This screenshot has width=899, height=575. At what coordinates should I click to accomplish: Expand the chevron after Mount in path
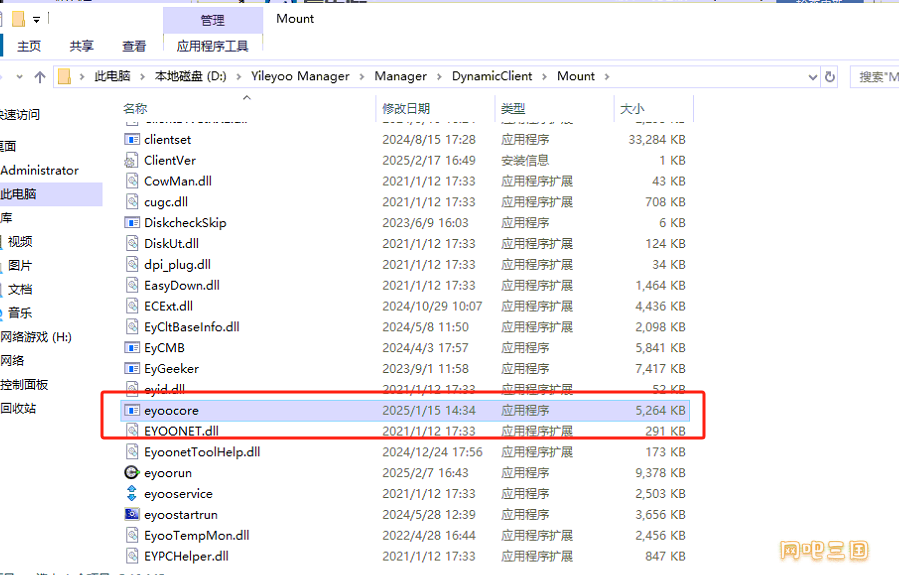coord(607,76)
